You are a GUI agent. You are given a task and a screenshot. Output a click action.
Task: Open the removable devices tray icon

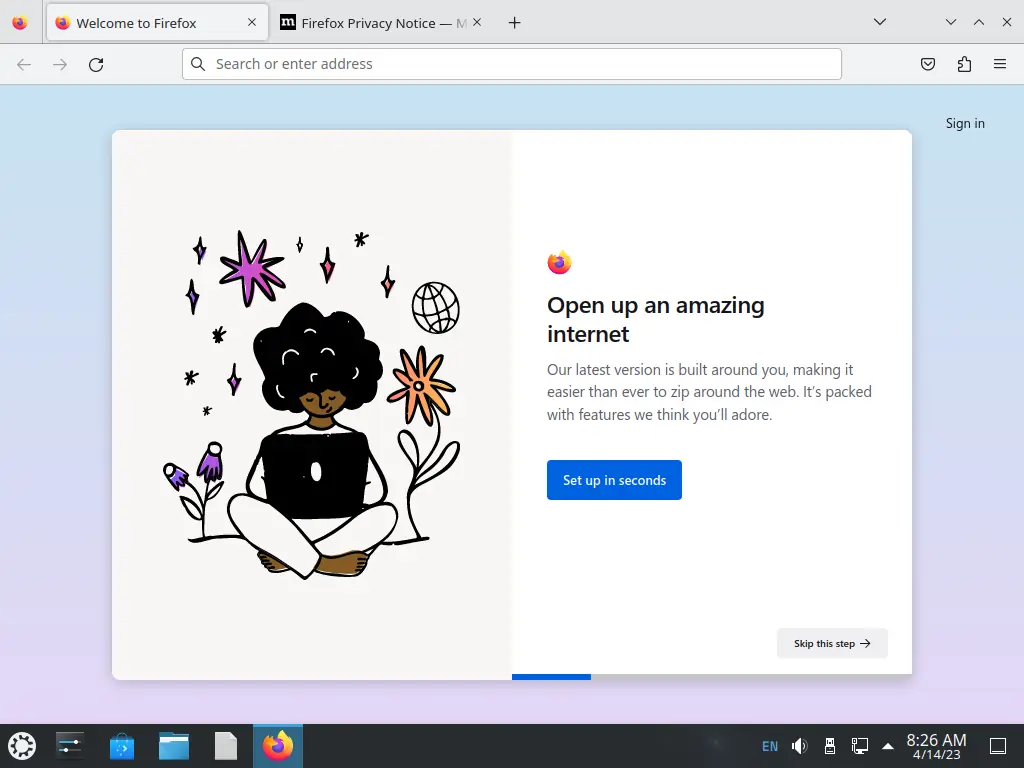tap(830, 746)
